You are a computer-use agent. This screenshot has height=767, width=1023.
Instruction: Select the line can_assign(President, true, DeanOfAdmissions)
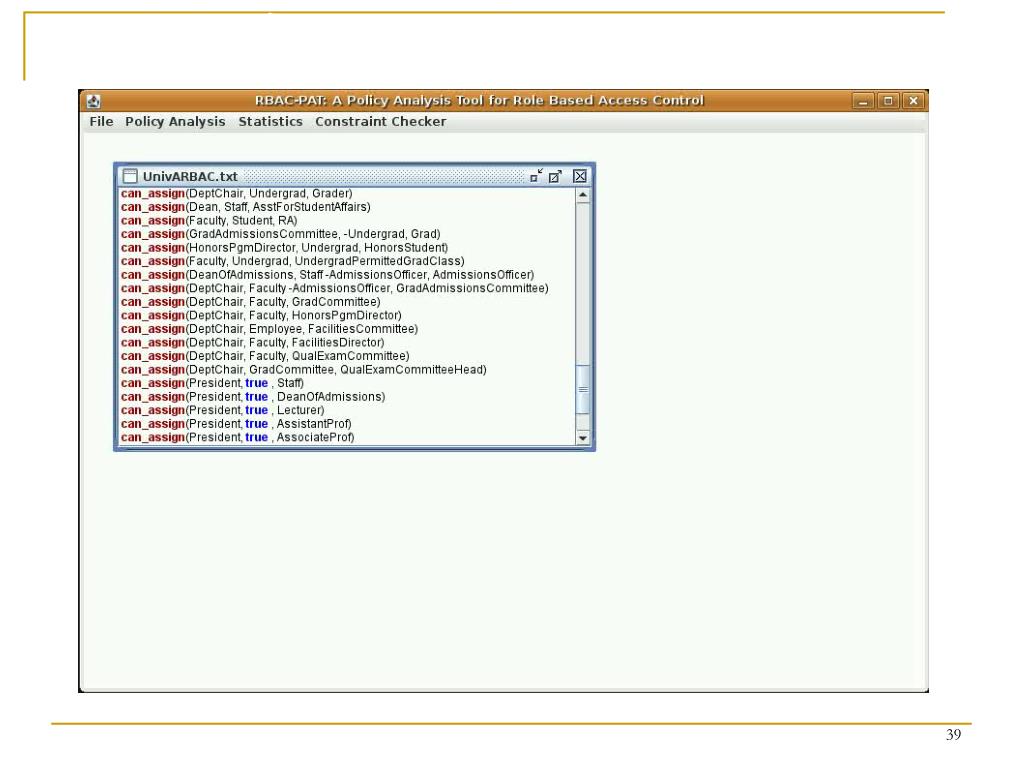[x=253, y=397]
